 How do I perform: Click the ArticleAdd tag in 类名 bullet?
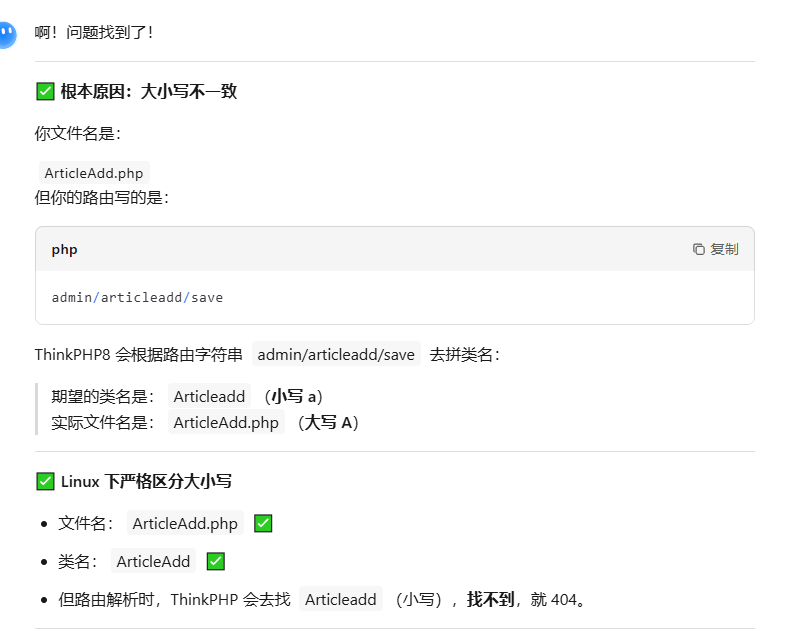[x=153, y=561]
